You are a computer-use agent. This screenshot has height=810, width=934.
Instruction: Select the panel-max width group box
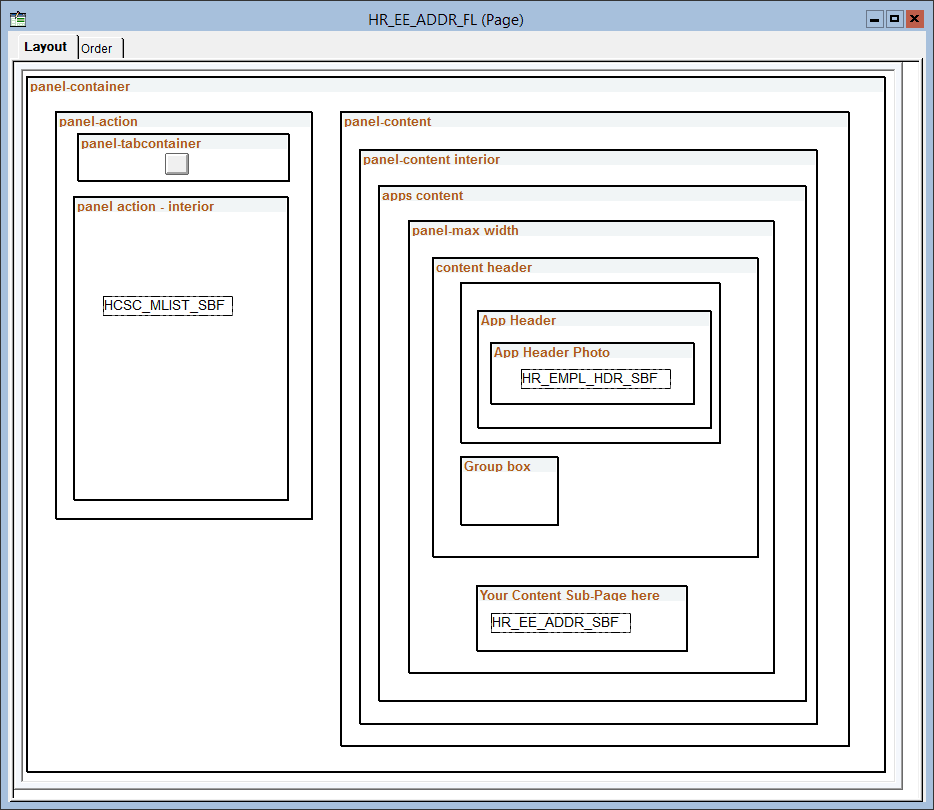tap(464, 230)
